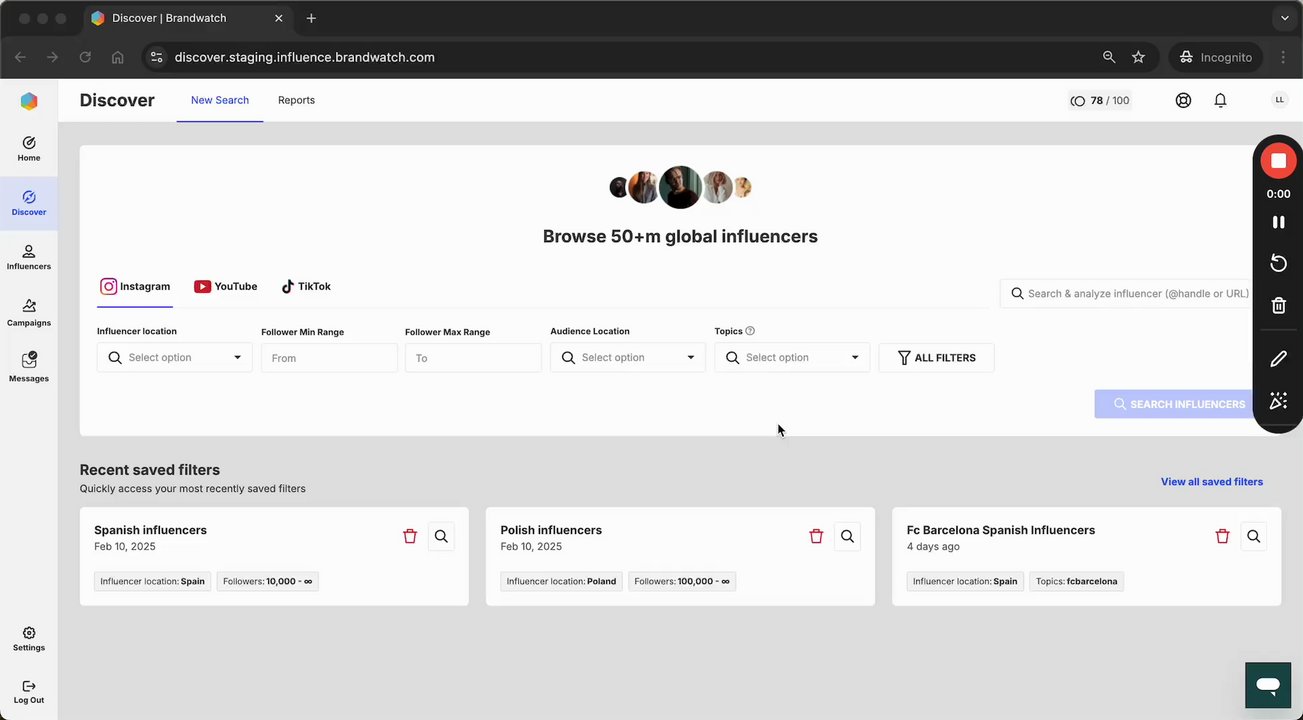This screenshot has height=720, width=1303.
Task: Switch to the YouTube tab
Action: [225, 286]
